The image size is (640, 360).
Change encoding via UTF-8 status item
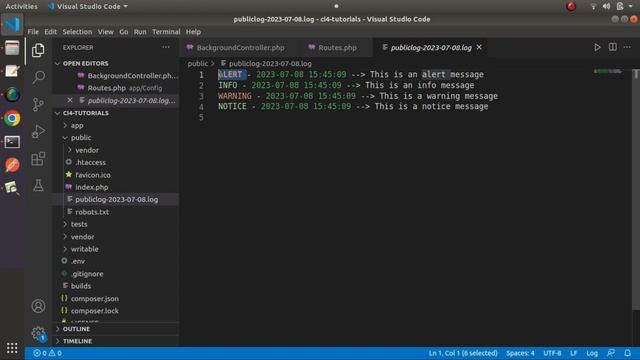point(552,353)
